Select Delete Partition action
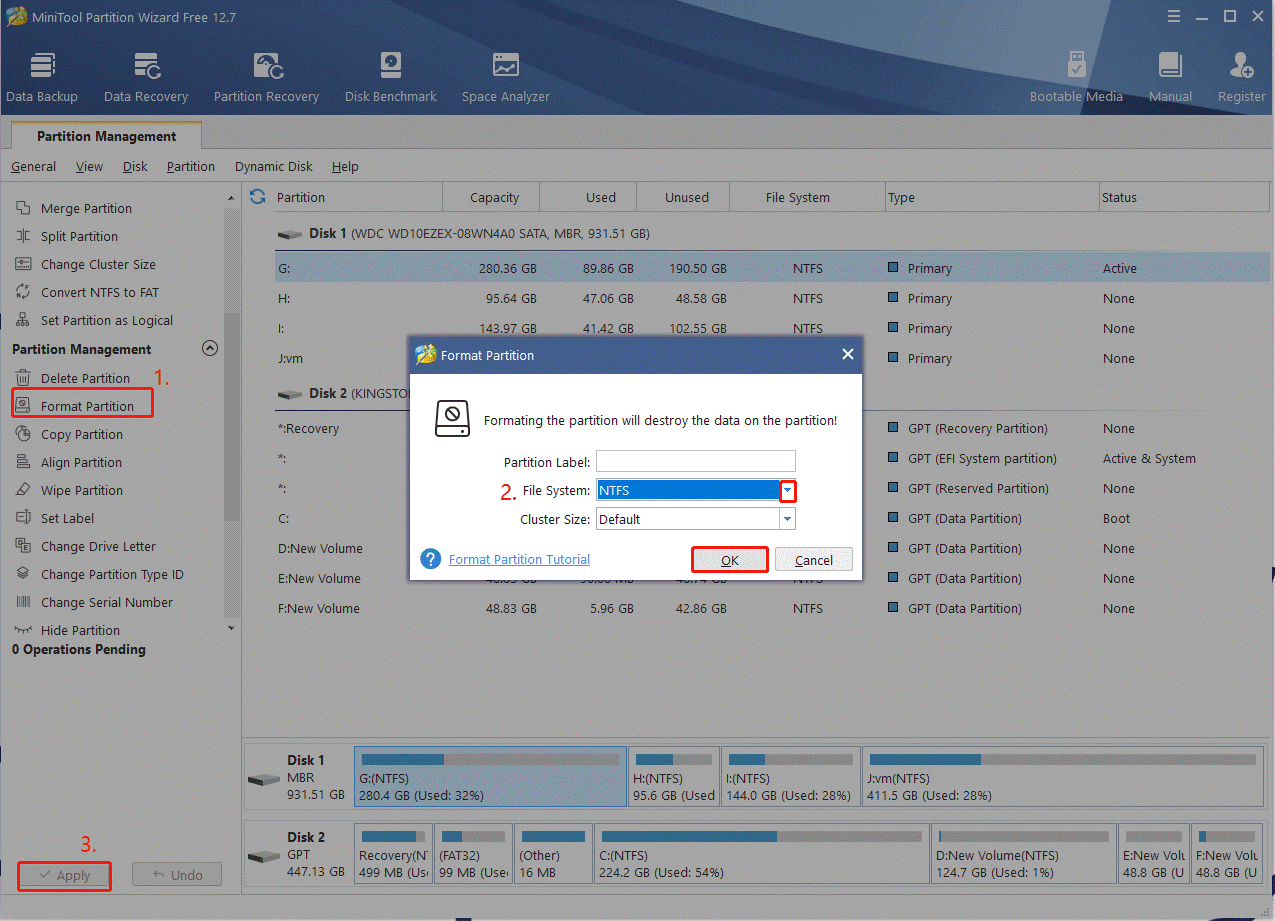Image resolution: width=1275 pixels, height=921 pixels. 85,378
